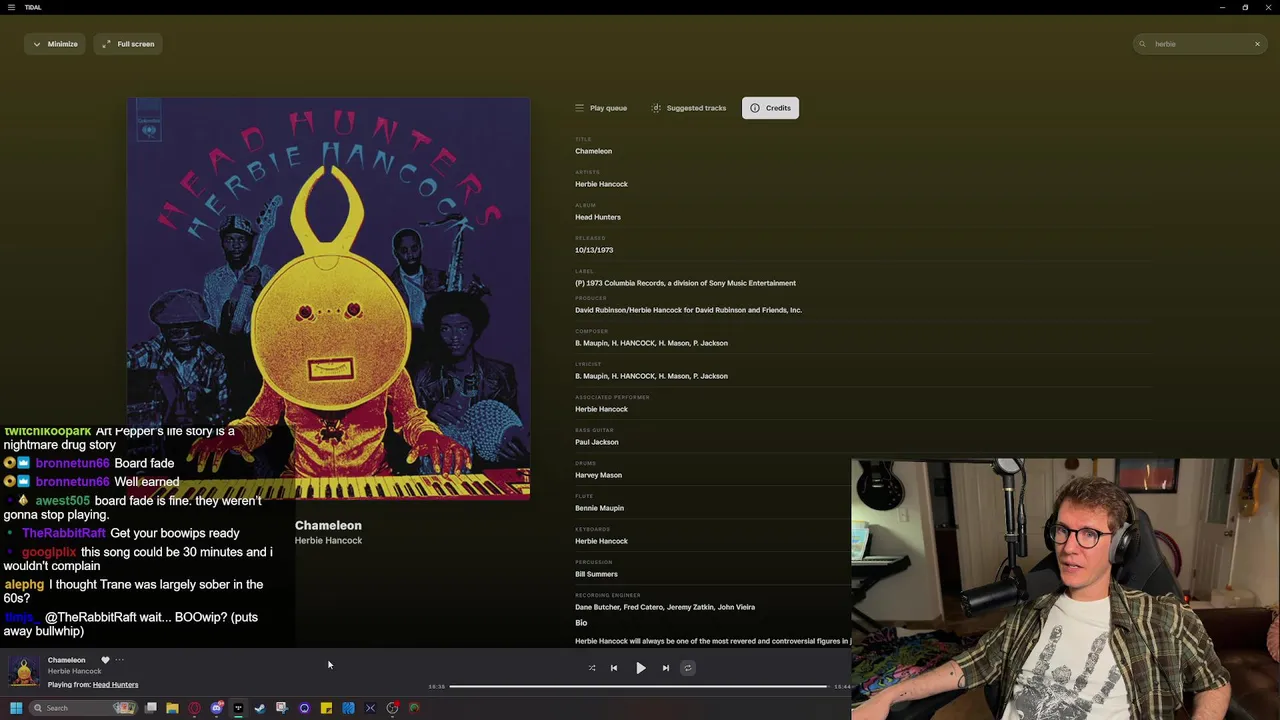
Task: Open the Windows Start menu
Action: point(16,708)
